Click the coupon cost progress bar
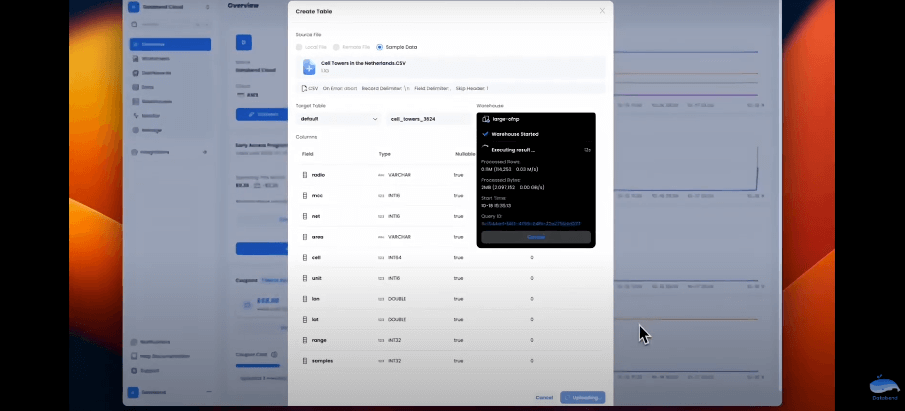905x411 pixels. (x=258, y=365)
